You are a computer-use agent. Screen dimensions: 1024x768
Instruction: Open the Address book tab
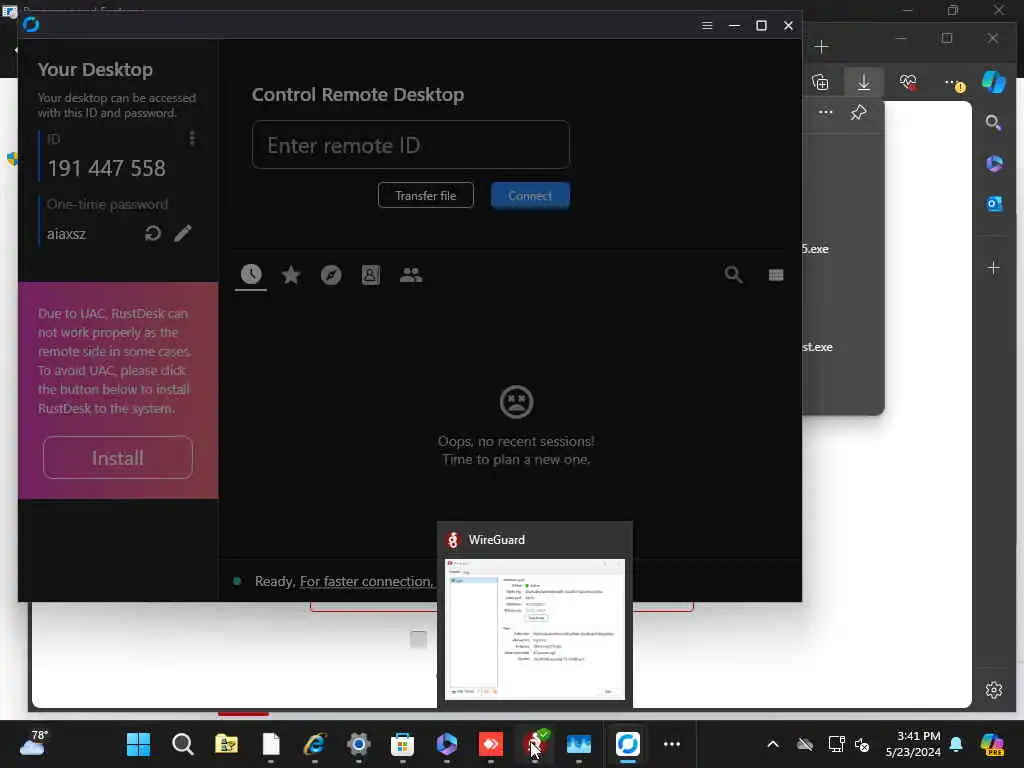tap(370, 275)
